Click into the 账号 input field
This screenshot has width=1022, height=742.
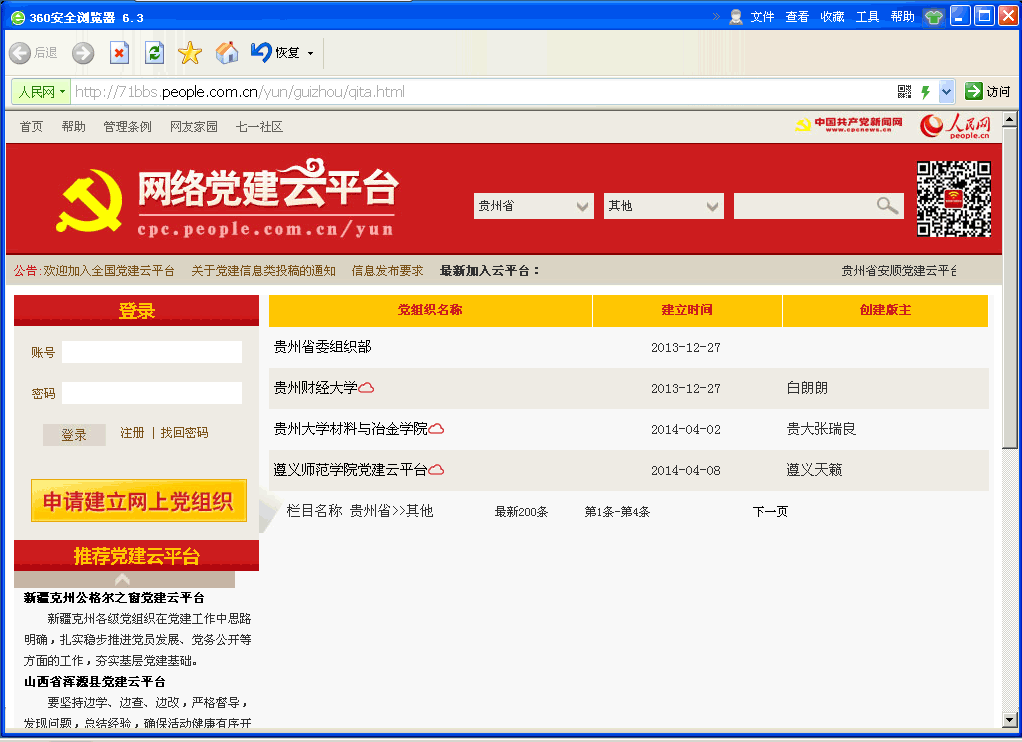pyautogui.click(x=151, y=352)
